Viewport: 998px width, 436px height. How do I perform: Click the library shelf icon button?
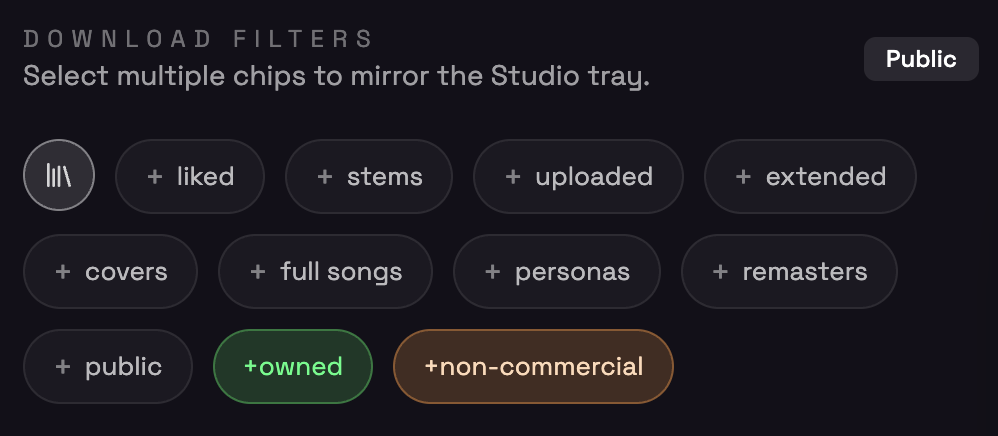tap(59, 175)
